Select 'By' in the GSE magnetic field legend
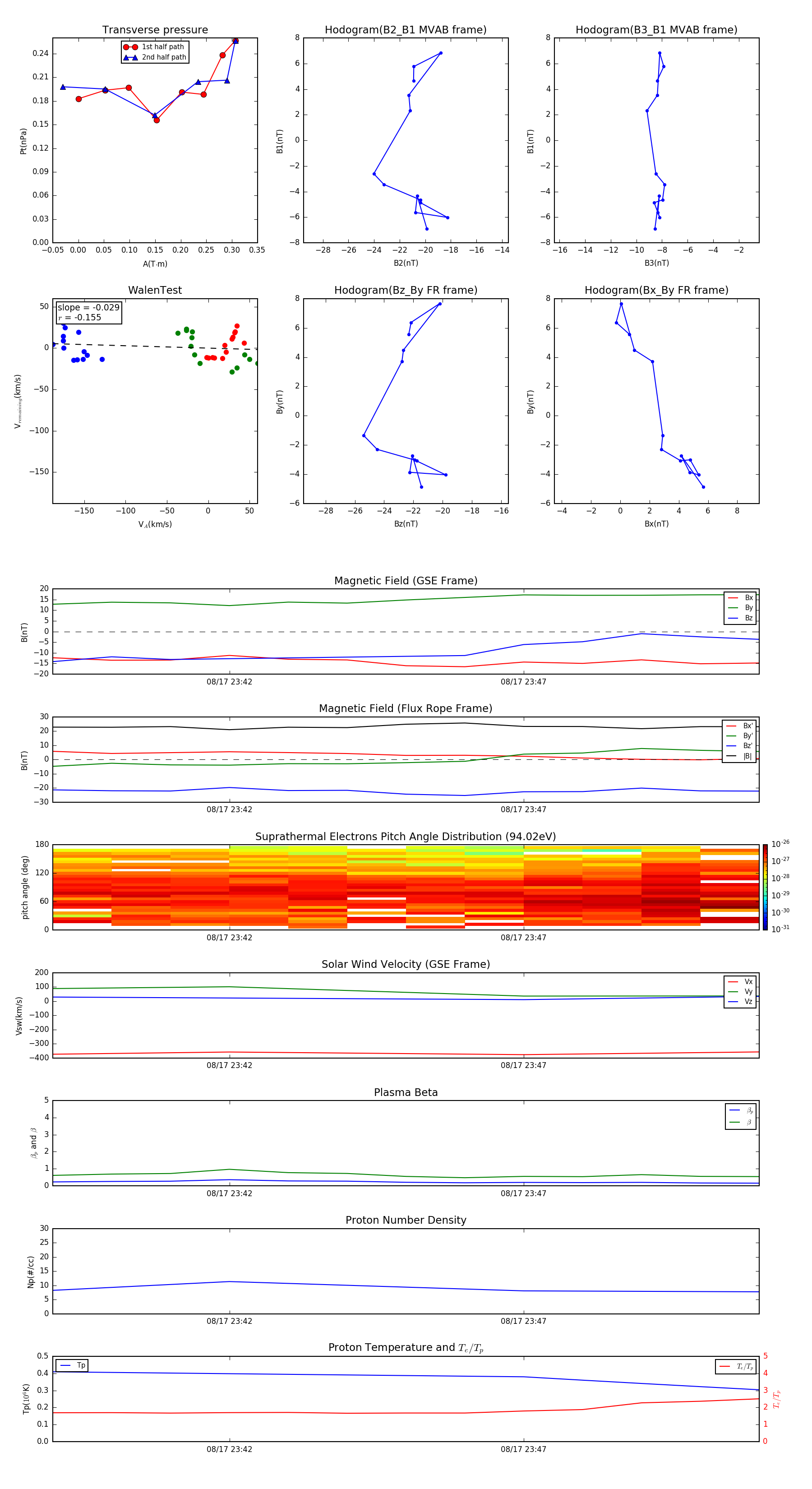The width and height of the screenshot is (812, 1489). [x=740, y=607]
